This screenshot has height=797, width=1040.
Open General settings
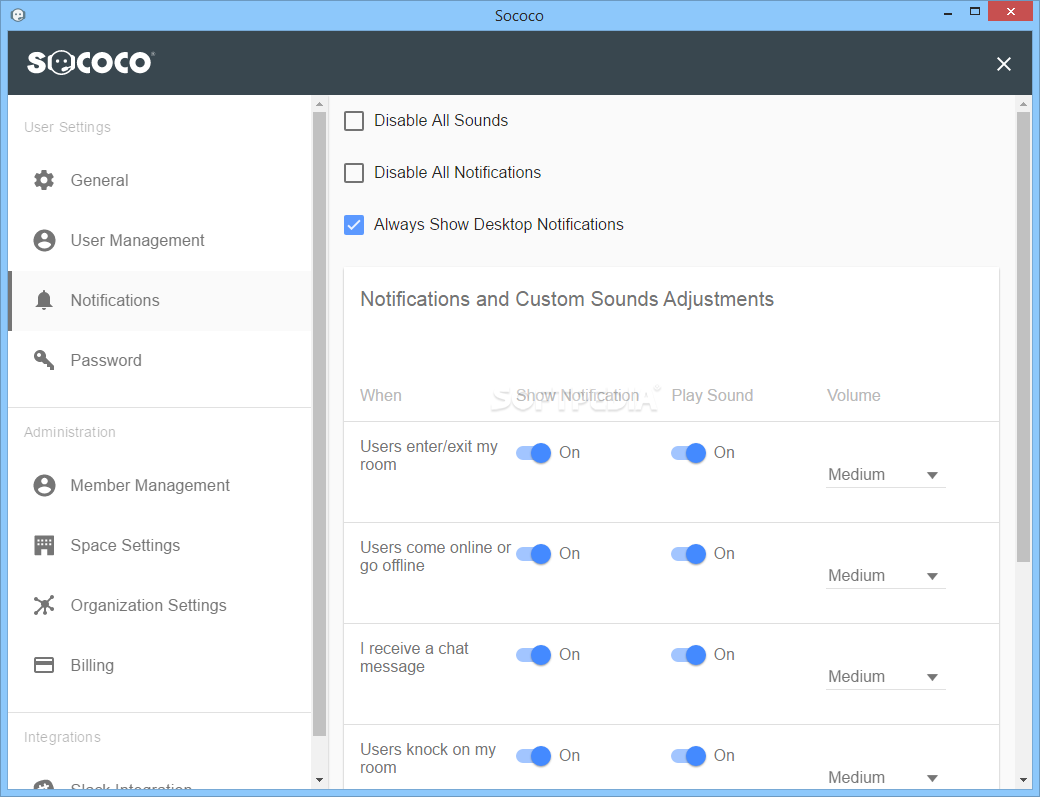tap(159, 180)
